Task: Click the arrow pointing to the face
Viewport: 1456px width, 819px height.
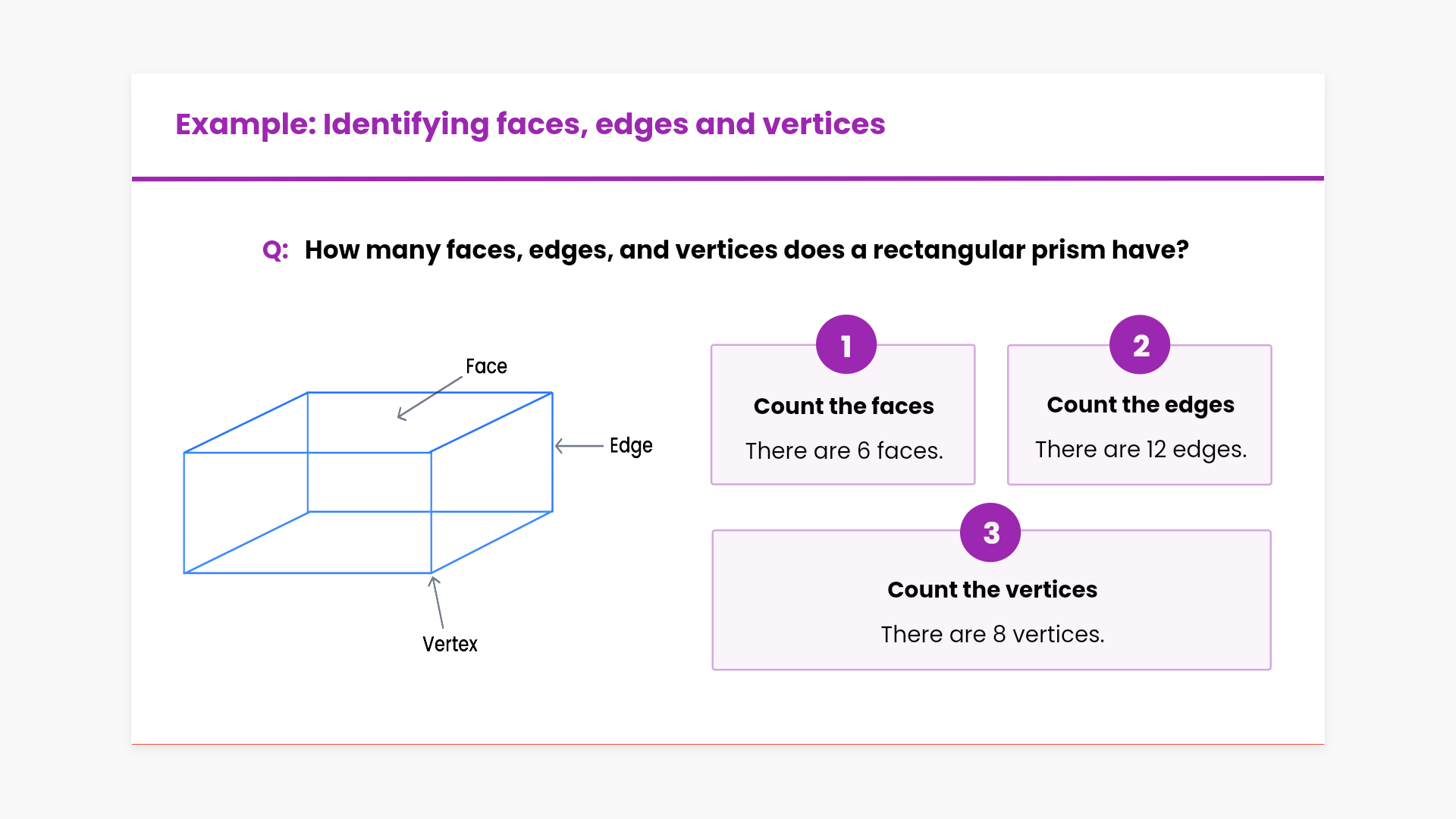Action: tap(429, 398)
